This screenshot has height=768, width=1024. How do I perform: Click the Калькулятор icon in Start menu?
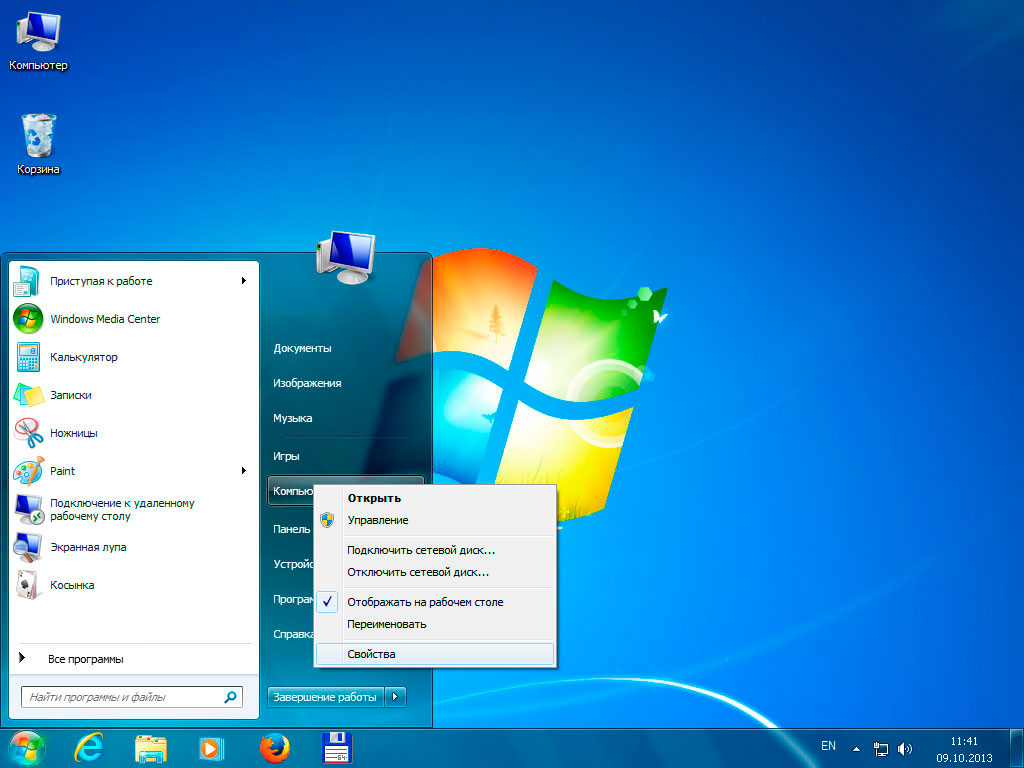[x=28, y=357]
